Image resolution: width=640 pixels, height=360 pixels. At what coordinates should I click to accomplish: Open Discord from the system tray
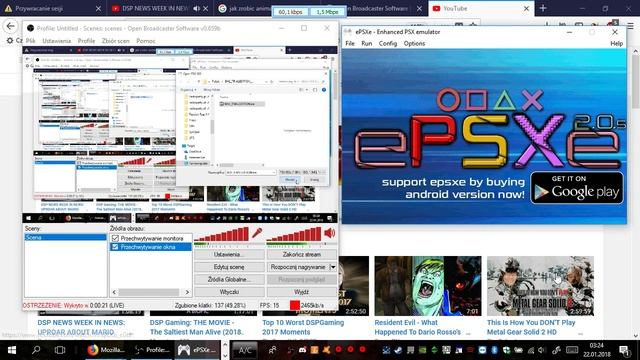coord(302,350)
